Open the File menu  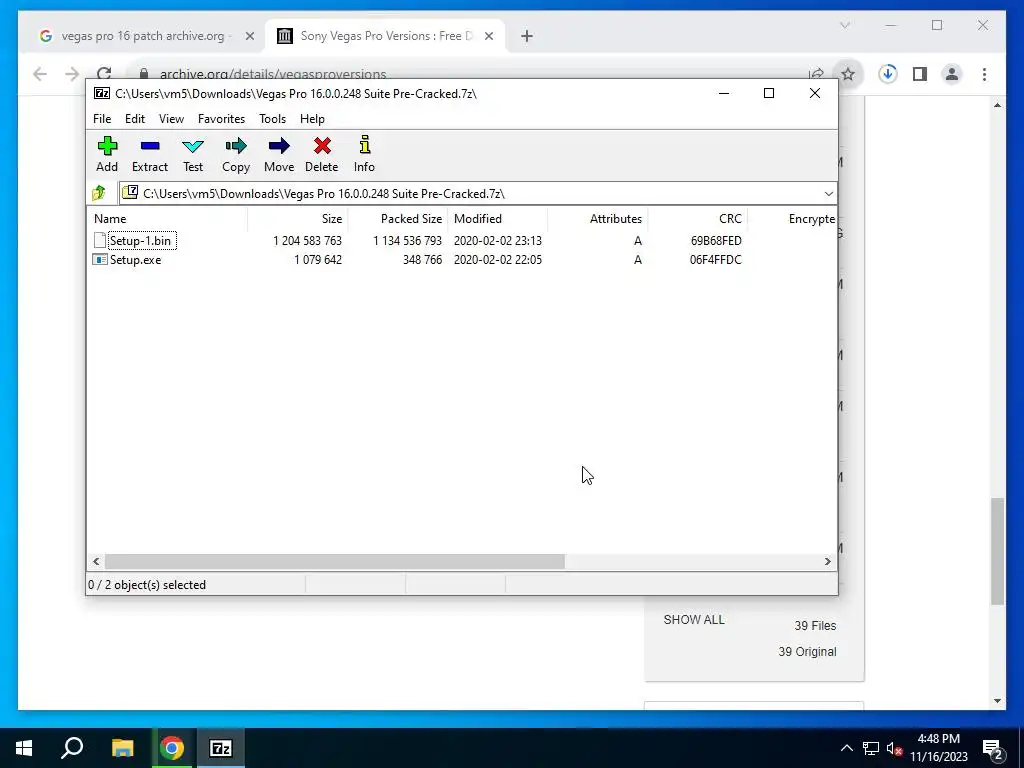[x=102, y=119]
